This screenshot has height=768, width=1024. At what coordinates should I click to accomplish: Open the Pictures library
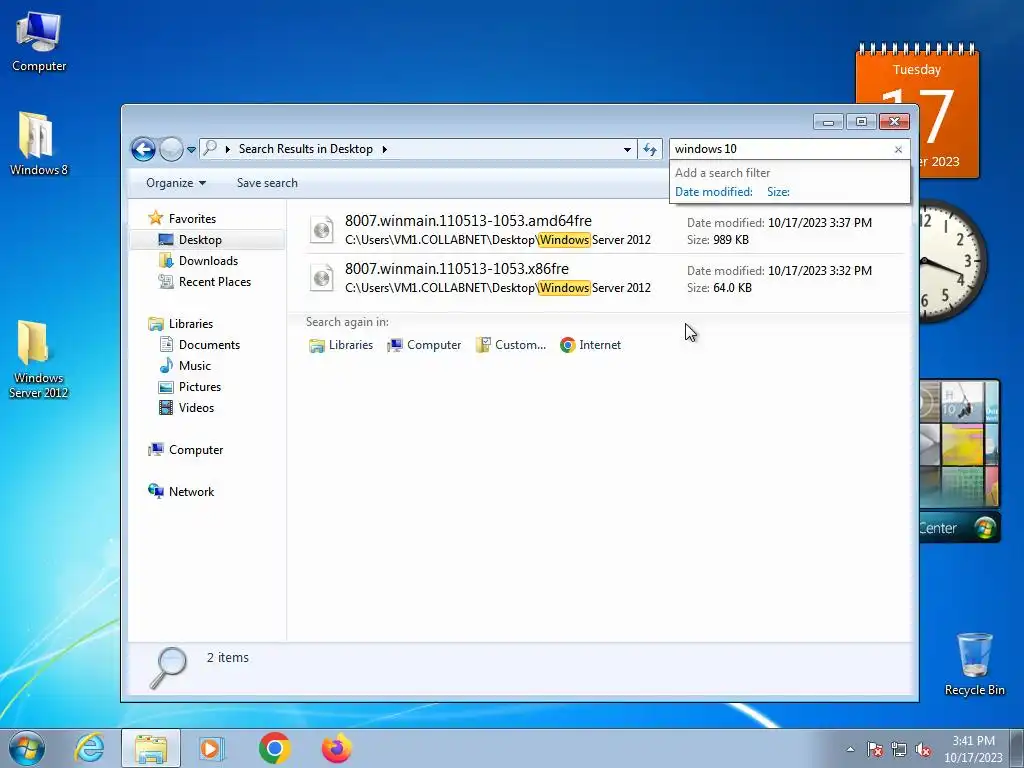click(x=200, y=387)
